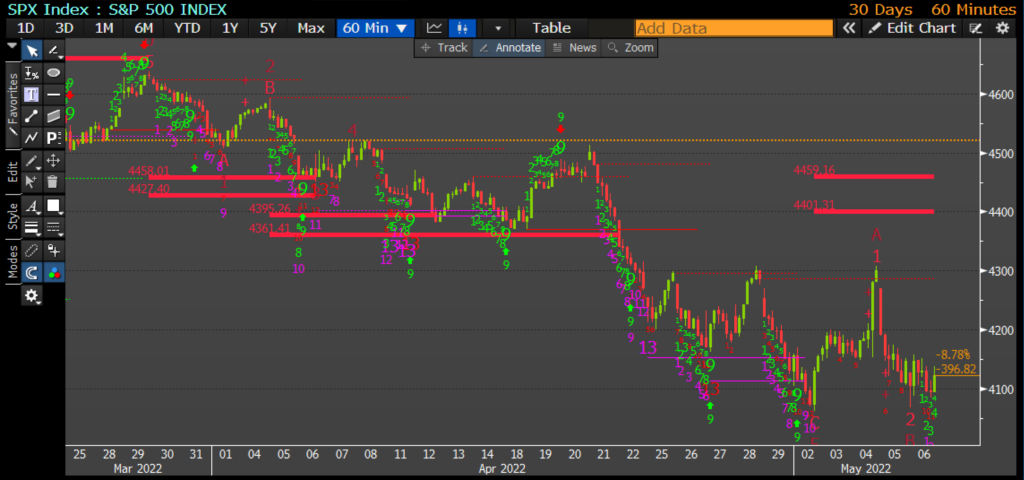Click the eraser mode icon
1024x480 pixels.
tap(31, 251)
